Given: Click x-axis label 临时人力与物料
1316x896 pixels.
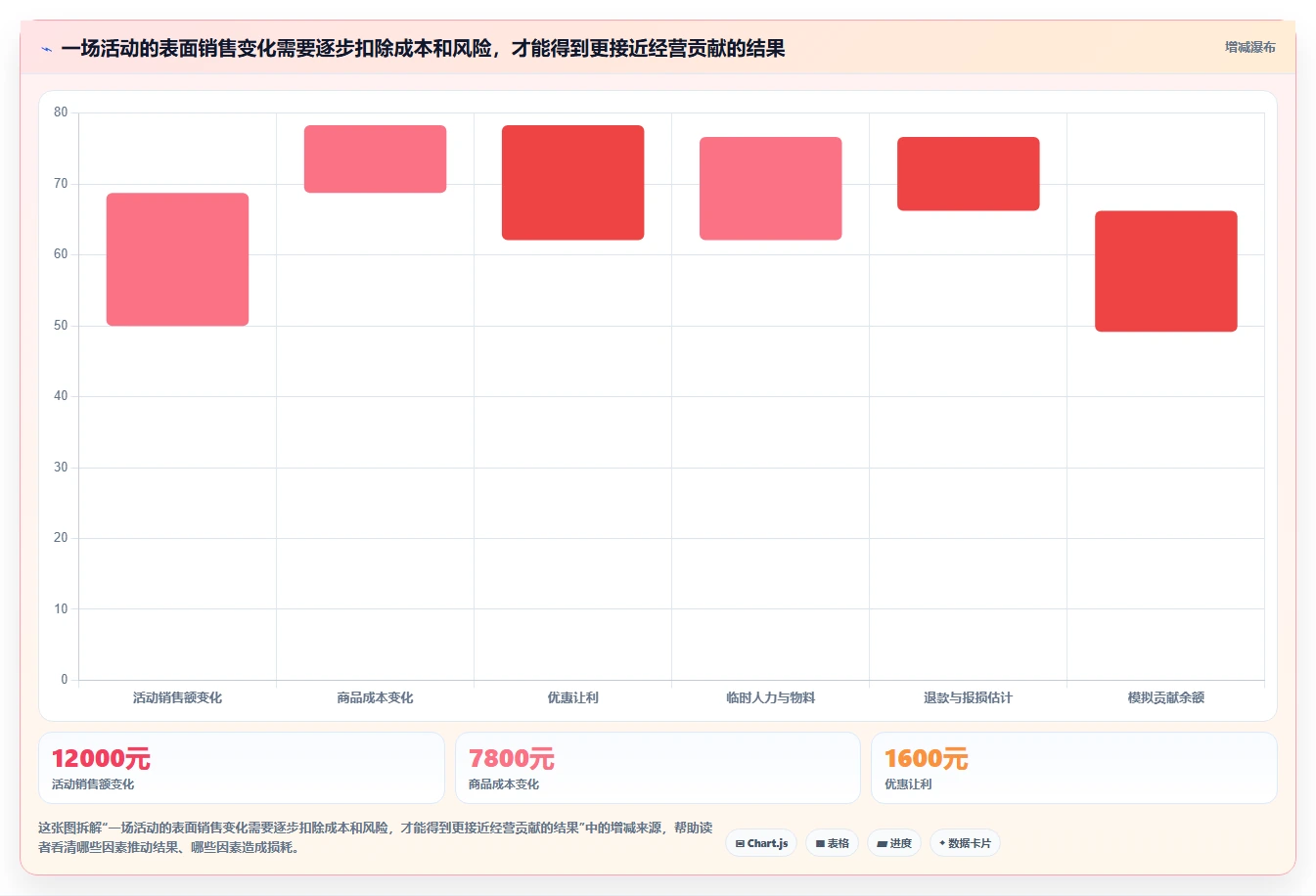Looking at the screenshot, I should coord(770,697).
